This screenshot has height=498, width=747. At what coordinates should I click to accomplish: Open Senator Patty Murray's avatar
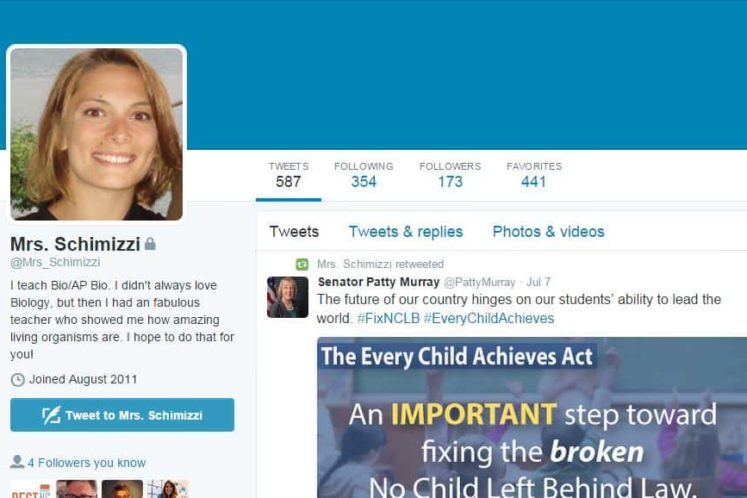tap(288, 297)
